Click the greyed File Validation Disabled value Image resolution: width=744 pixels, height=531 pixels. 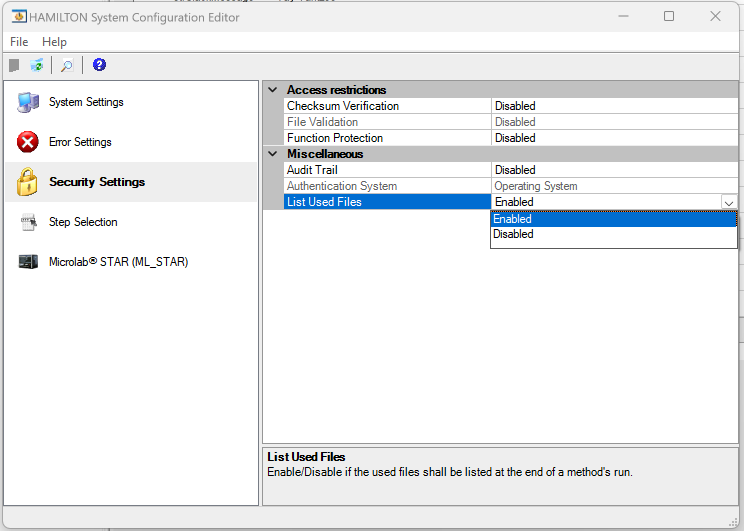pyautogui.click(x=515, y=122)
